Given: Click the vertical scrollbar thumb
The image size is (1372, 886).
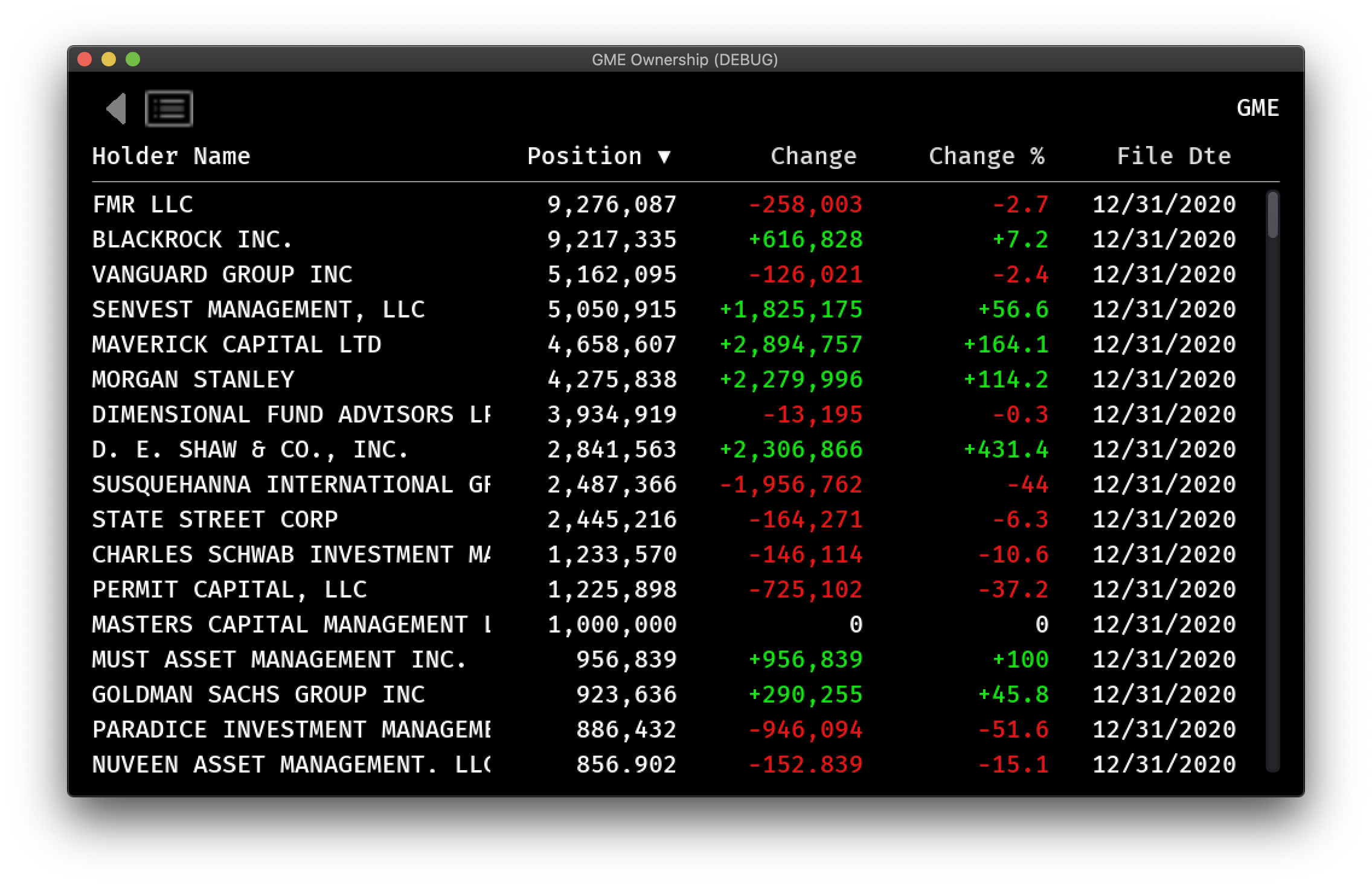Looking at the screenshot, I should pos(1272,214).
